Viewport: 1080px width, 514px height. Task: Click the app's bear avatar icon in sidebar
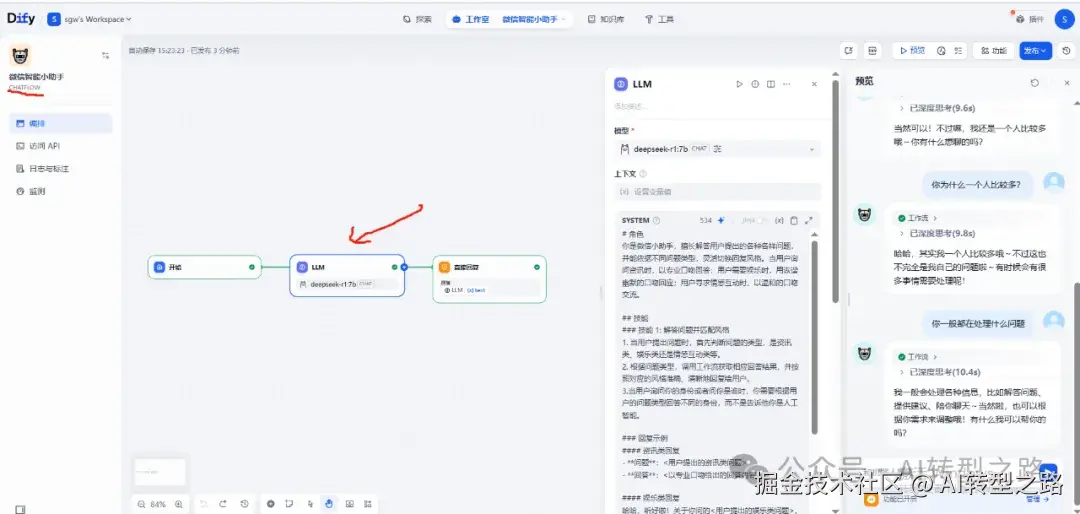coord(21,55)
